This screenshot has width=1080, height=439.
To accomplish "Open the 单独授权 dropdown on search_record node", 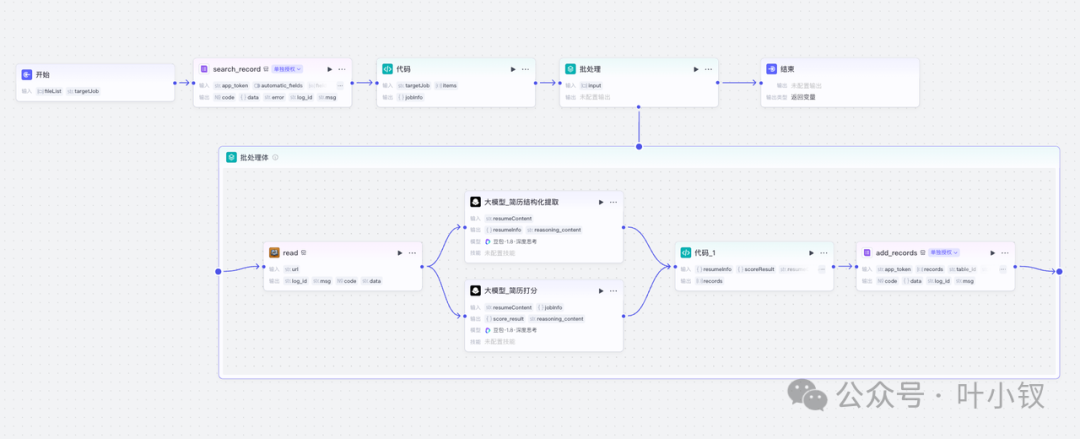I will [x=288, y=69].
